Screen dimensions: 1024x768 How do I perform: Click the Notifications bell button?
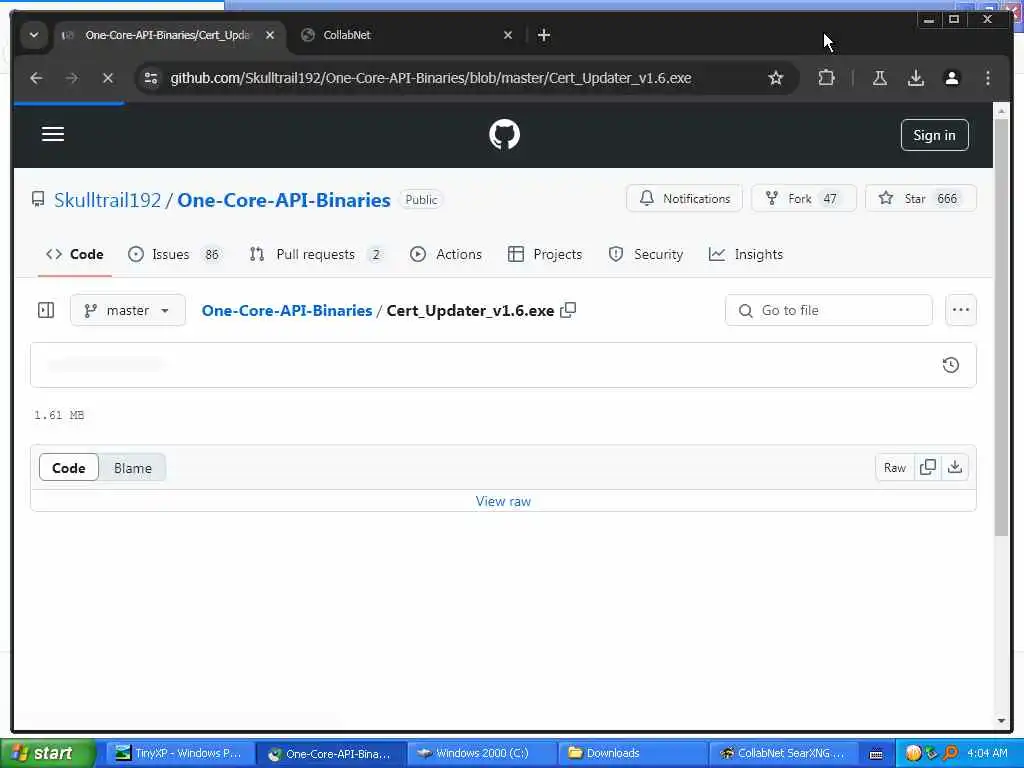pos(684,199)
